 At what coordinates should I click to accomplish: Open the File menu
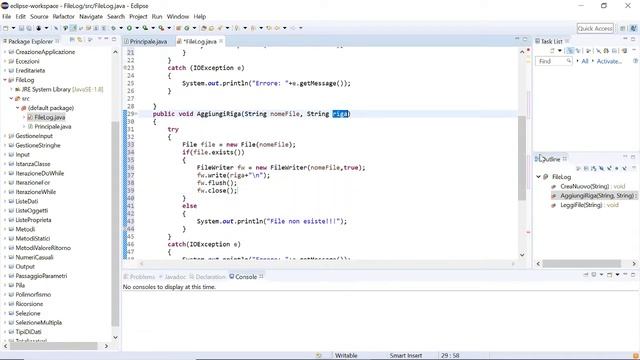coord(7,16)
